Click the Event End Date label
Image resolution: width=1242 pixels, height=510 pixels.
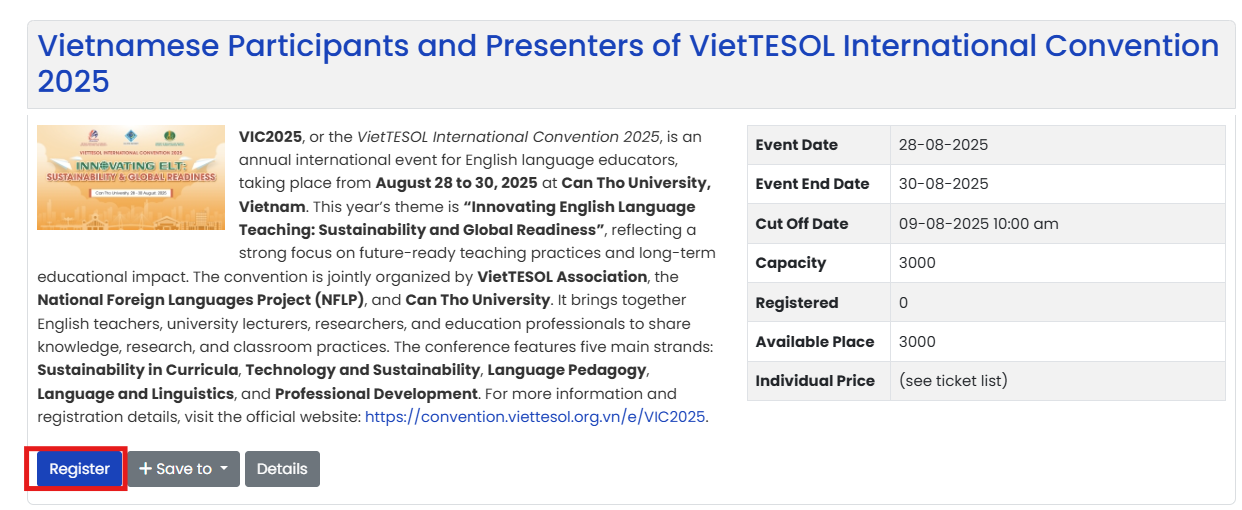tap(812, 184)
